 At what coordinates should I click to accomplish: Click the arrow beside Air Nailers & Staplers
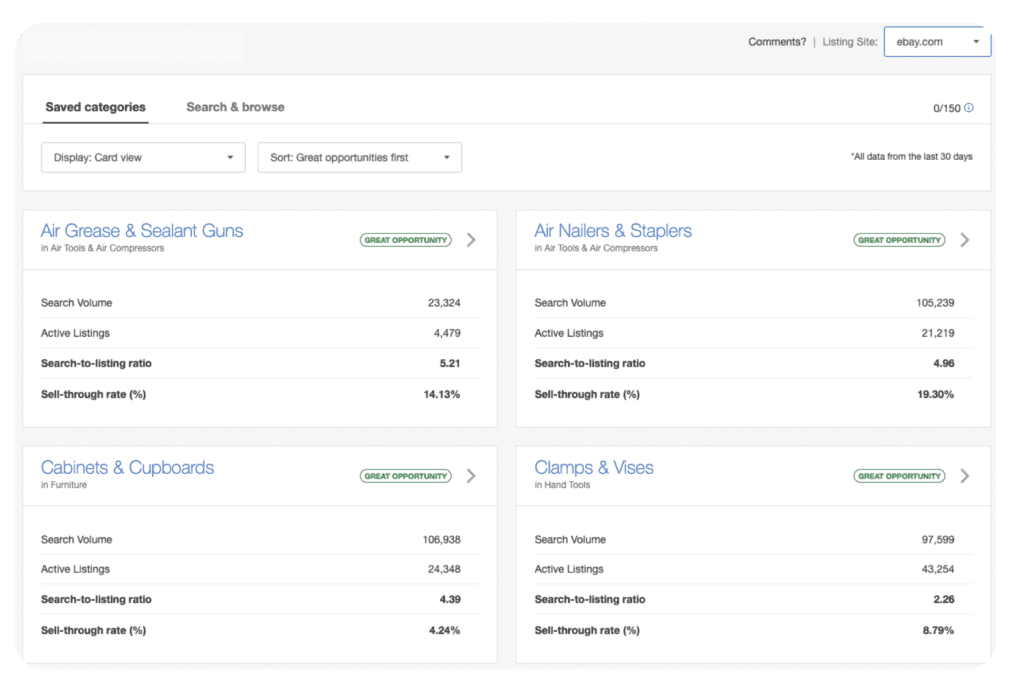pyautogui.click(x=965, y=240)
